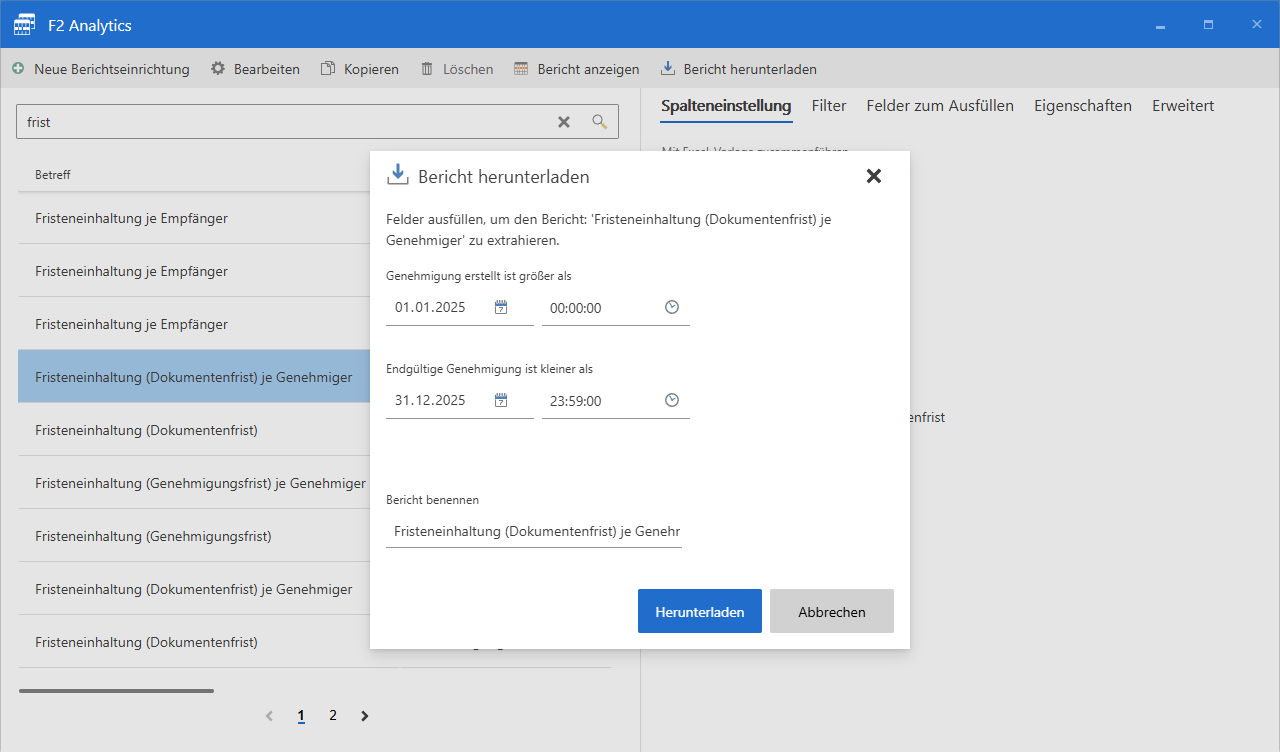Go to the previous page of results
The width and height of the screenshot is (1280, 752).
click(x=269, y=716)
